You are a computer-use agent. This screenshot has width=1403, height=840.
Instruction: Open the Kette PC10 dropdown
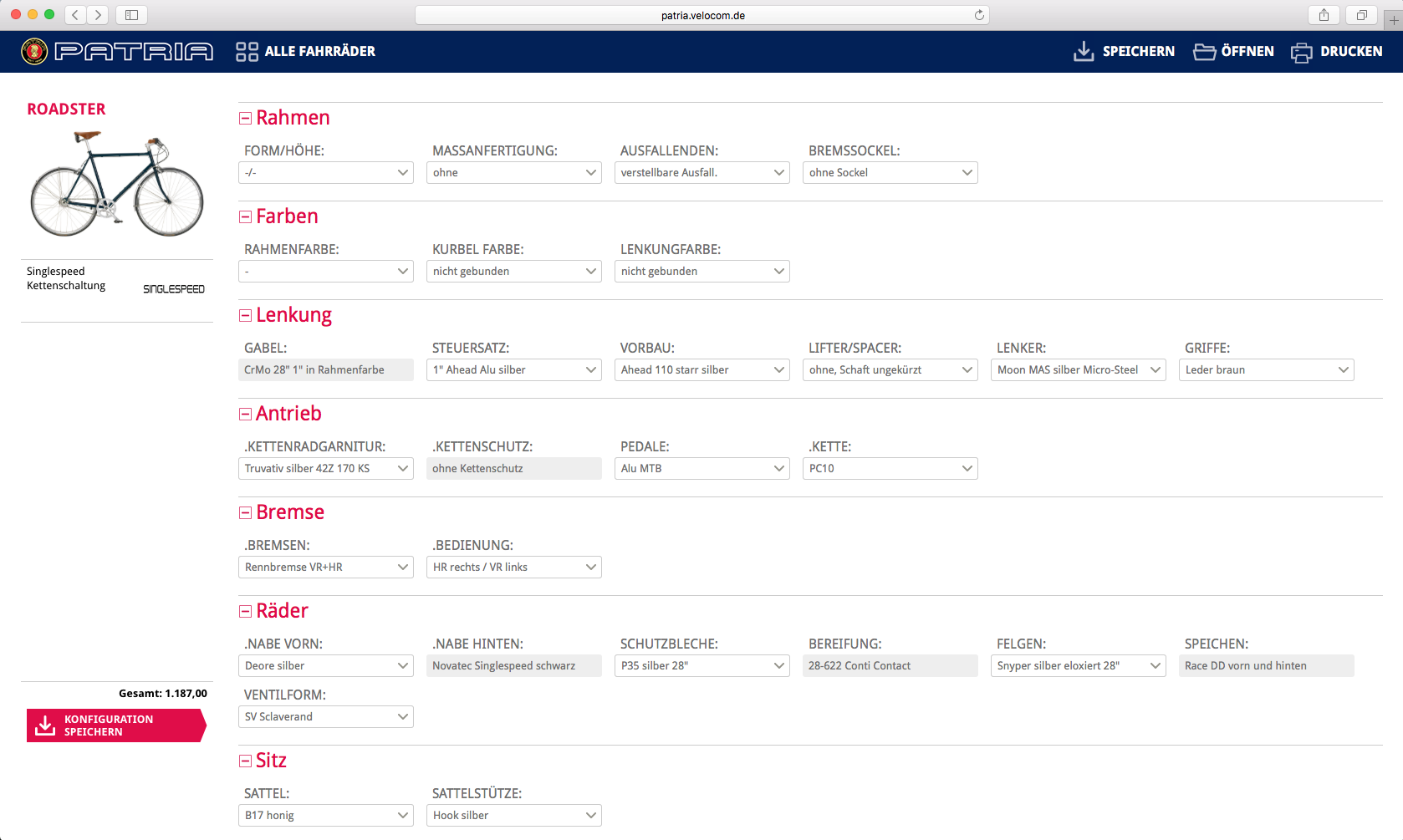890,469
